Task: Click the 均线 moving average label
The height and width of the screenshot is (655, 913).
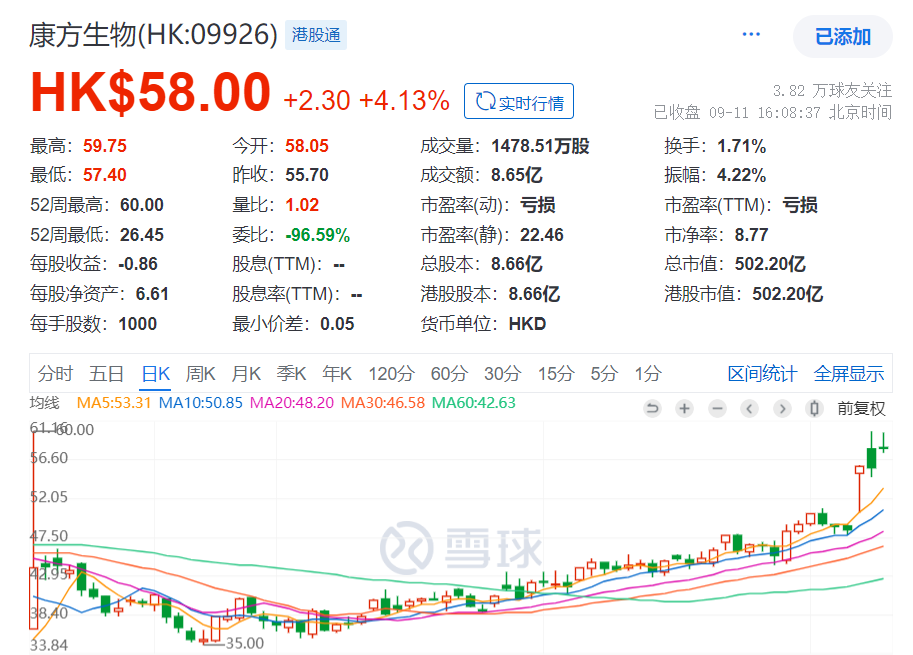Action: (x=45, y=403)
